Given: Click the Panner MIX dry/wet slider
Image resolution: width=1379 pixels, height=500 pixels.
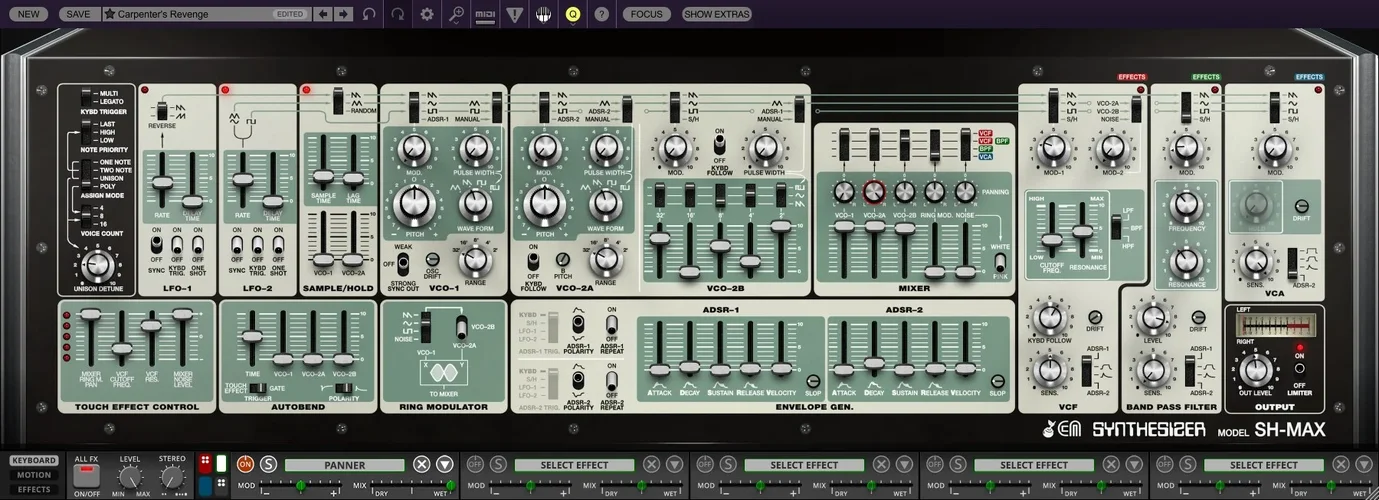Looking at the screenshot, I should [x=412, y=486].
